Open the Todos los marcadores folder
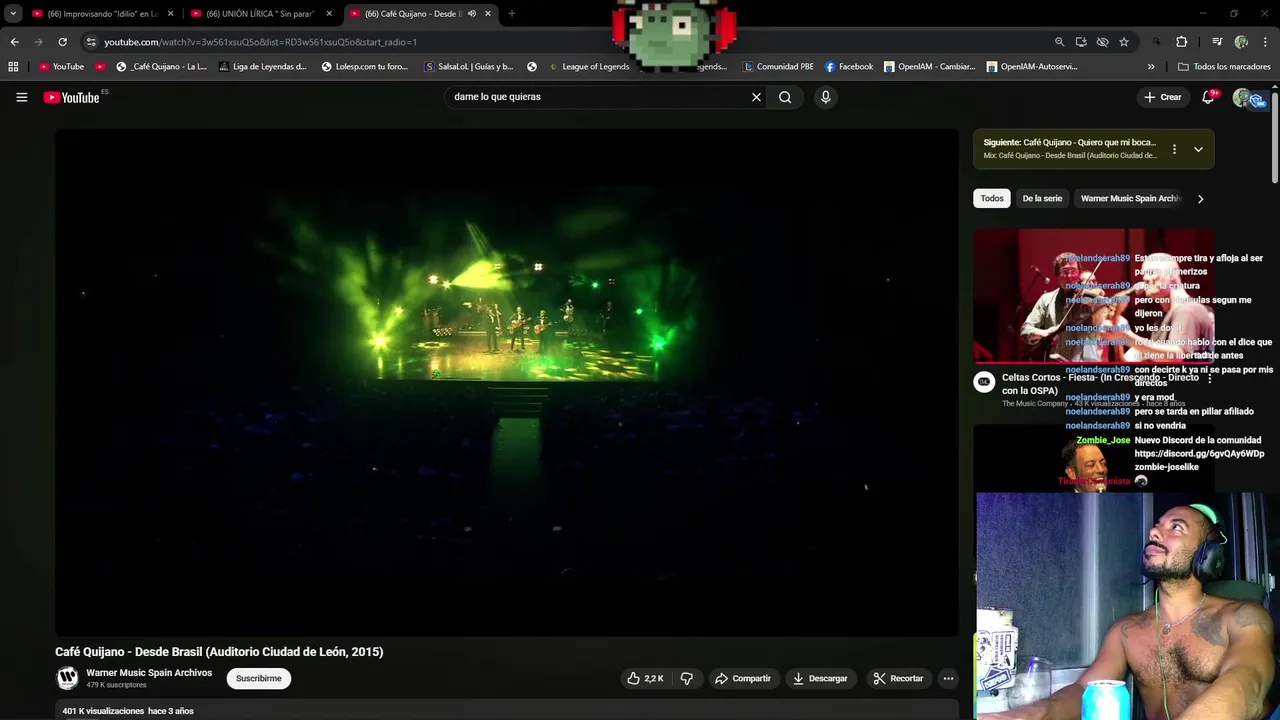The height and width of the screenshot is (720, 1280). pyautogui.click(x=1224, y=67)
